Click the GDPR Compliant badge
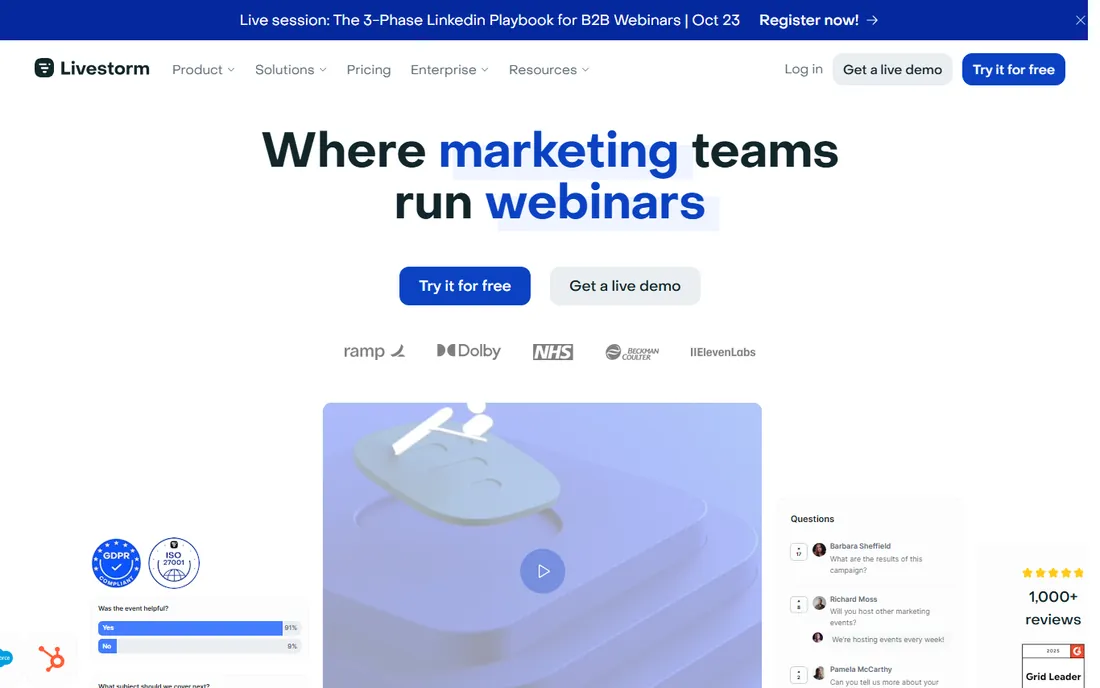Screen dimensions: 1100x688 pos(116,563)
